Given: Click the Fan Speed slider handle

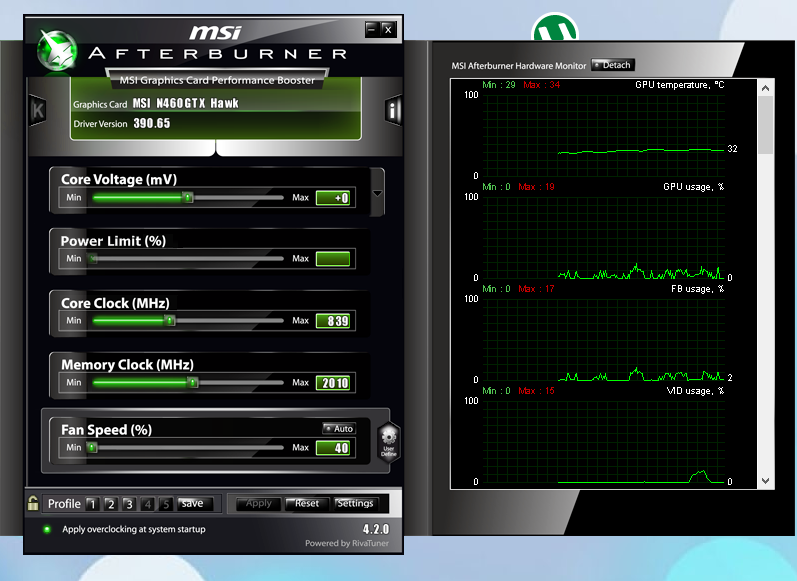Looking at the screenshot, I should click(92, 447).
